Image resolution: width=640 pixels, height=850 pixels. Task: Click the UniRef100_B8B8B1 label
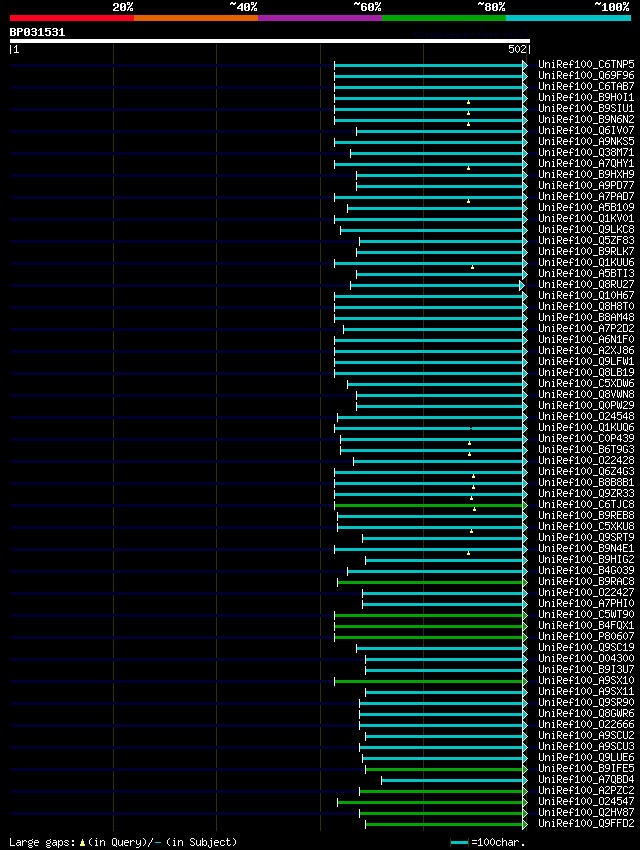pos(586,482)
